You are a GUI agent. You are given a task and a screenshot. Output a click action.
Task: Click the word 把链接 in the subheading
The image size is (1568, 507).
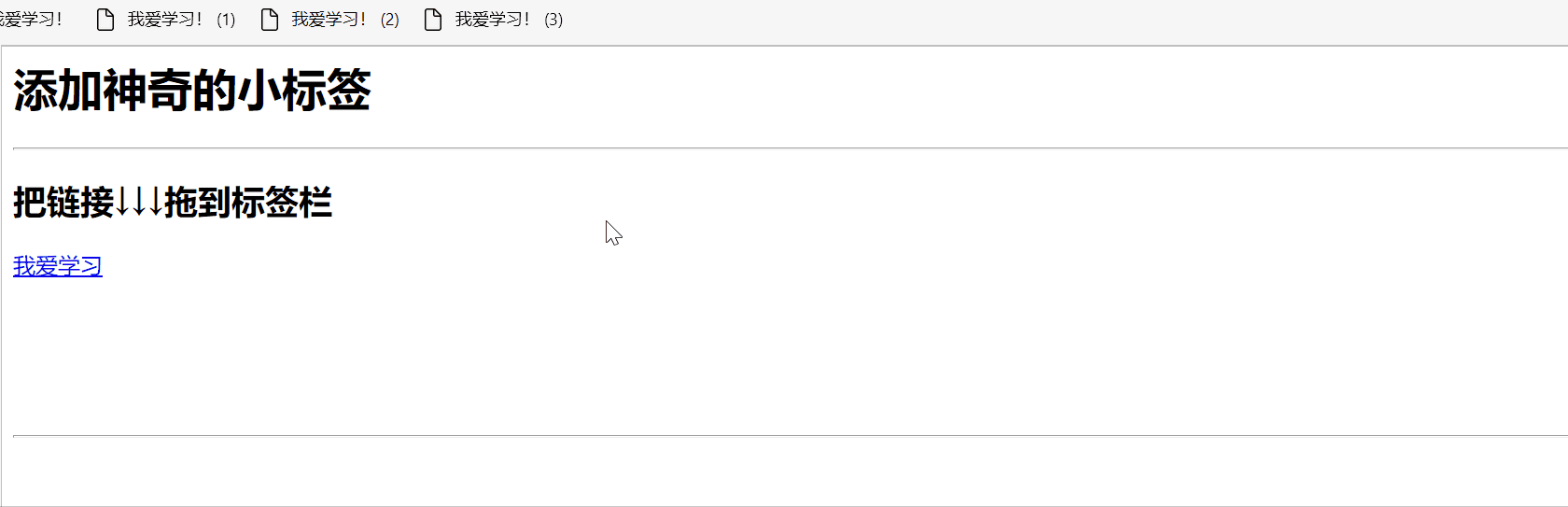tap(63, 203)
